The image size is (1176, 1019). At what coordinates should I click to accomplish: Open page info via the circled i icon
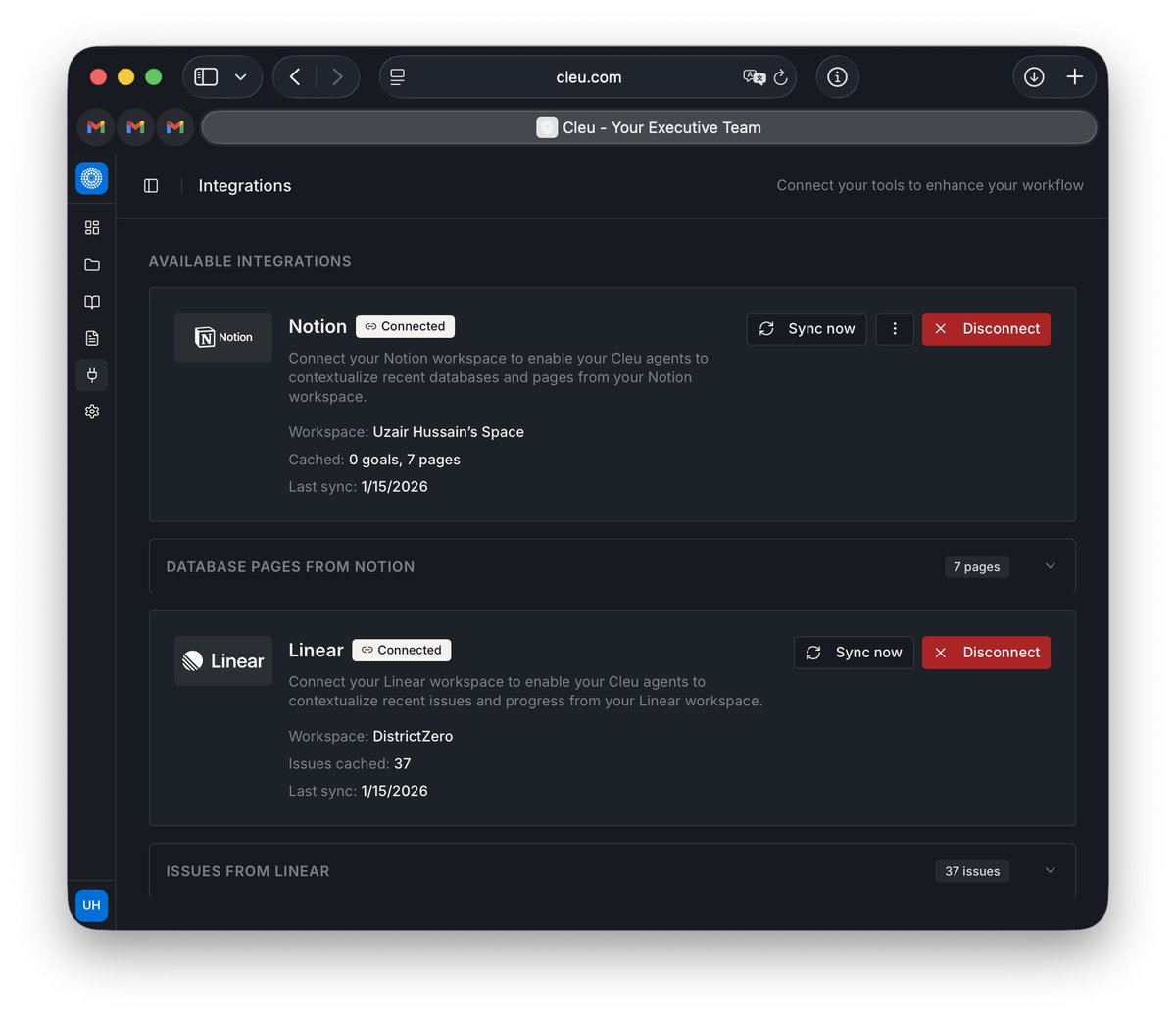pos(837,76)
